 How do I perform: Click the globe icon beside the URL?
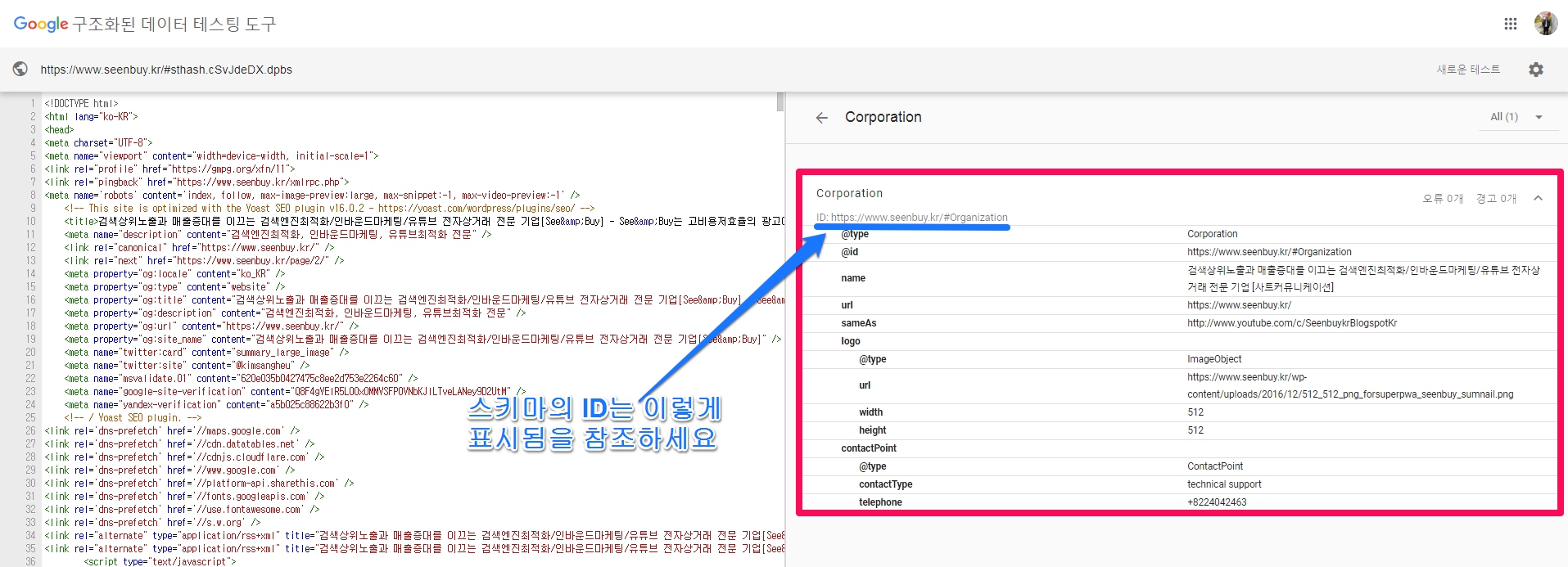tap(20, 70)
